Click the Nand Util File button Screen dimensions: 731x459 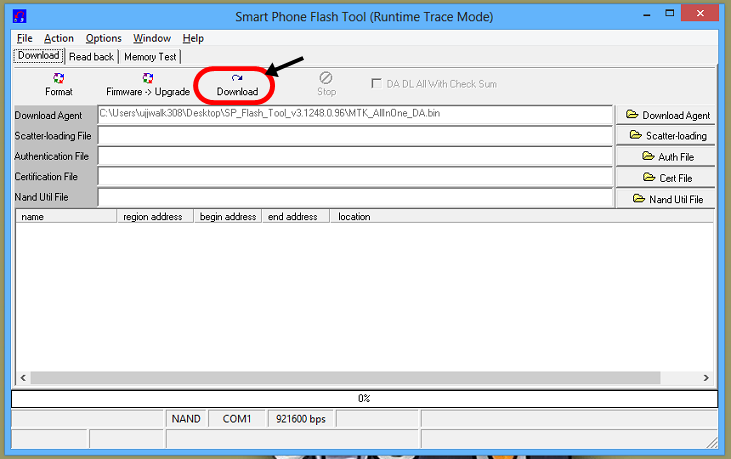pos(666,199)
